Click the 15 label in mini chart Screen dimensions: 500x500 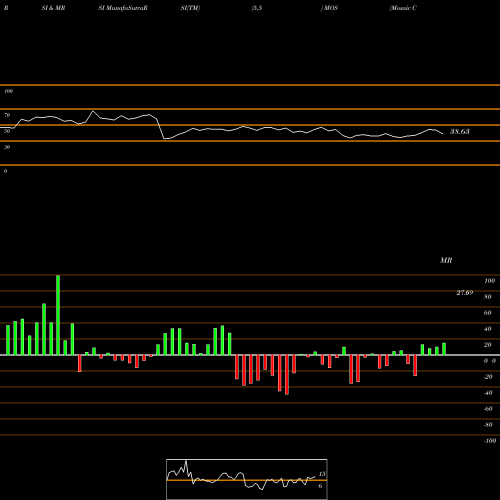322,474
